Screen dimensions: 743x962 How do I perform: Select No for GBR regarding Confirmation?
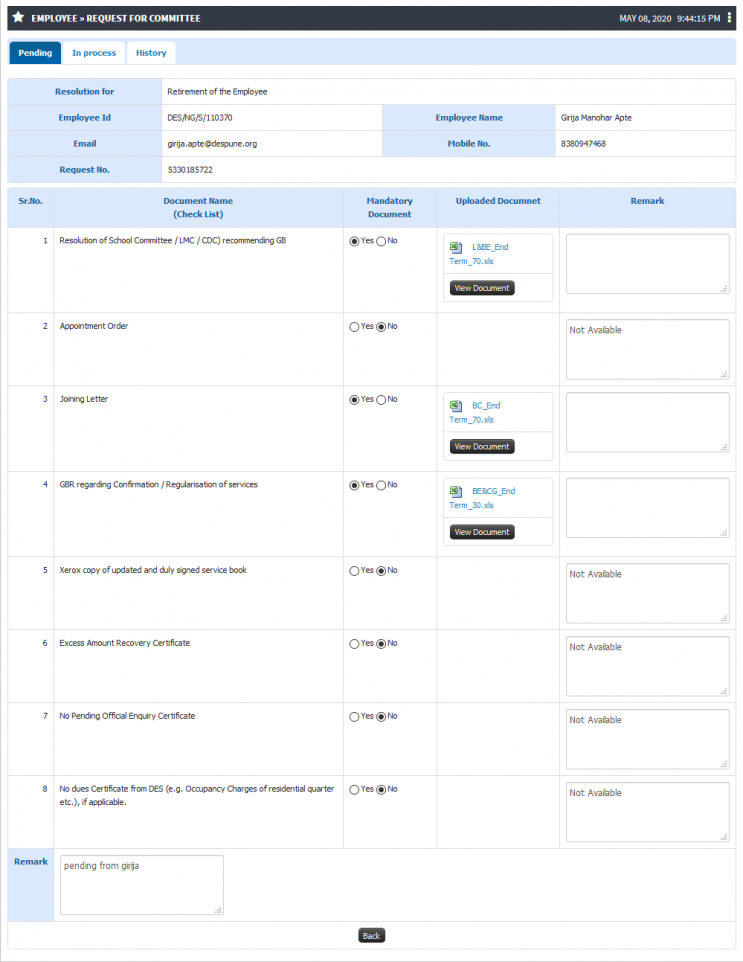381,485
